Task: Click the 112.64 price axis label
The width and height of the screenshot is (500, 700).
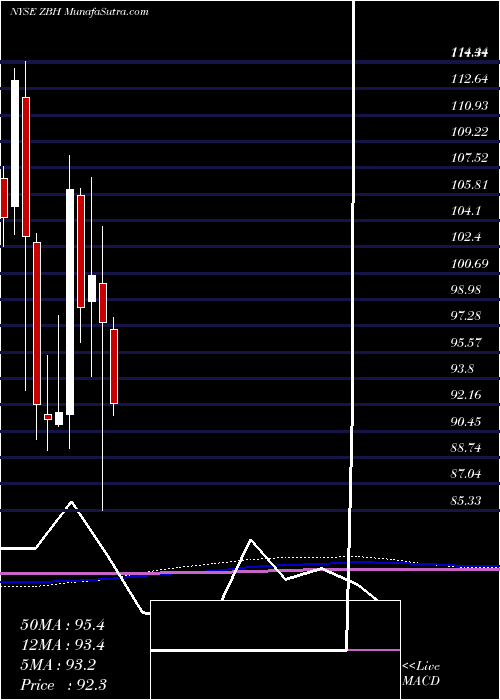Action: tap(469, 79)
